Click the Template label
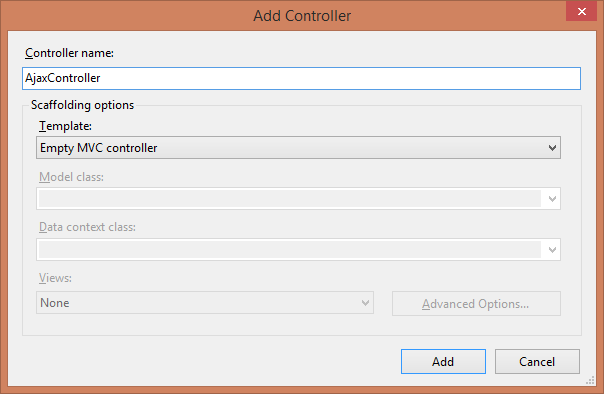 (x=65, y=126)
